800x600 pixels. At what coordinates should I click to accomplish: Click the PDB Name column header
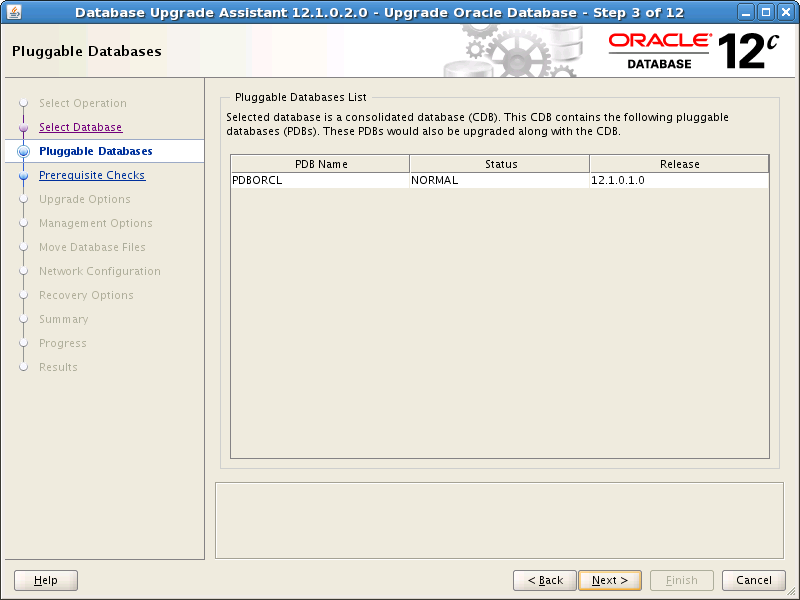pyautogui.click(x=320, y=164)
